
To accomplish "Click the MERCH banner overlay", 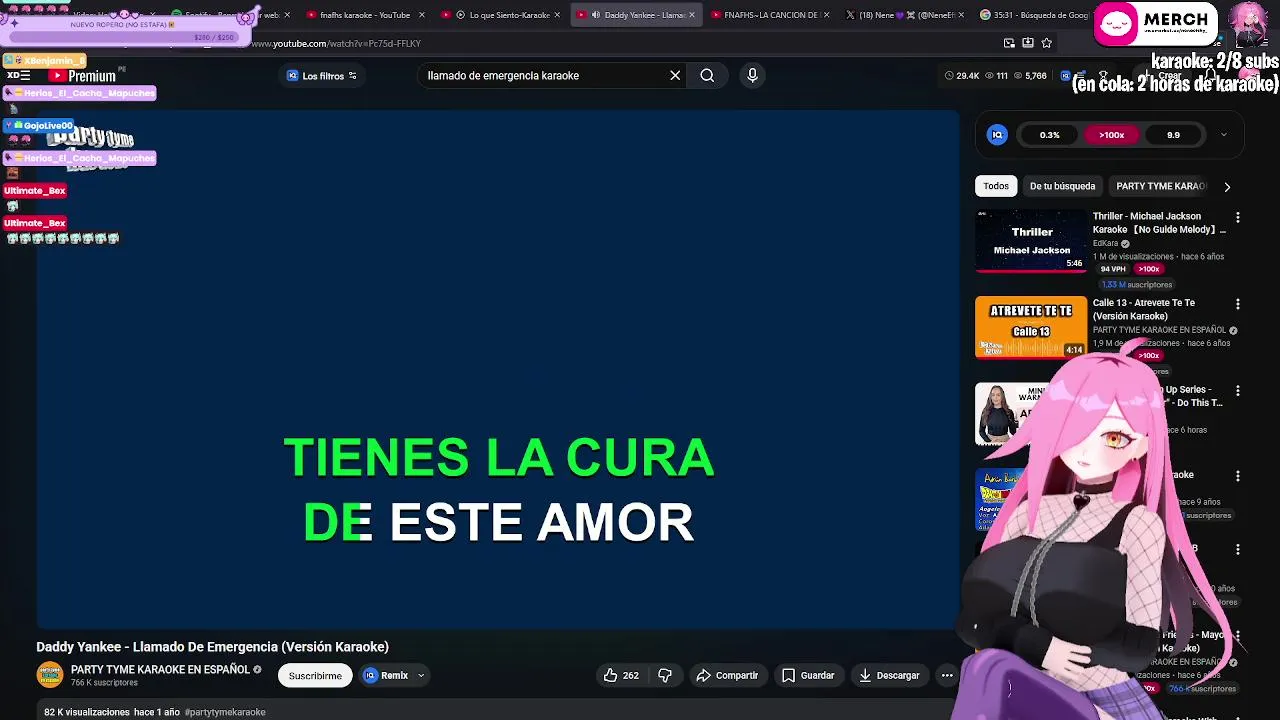I will point(1155,24).
